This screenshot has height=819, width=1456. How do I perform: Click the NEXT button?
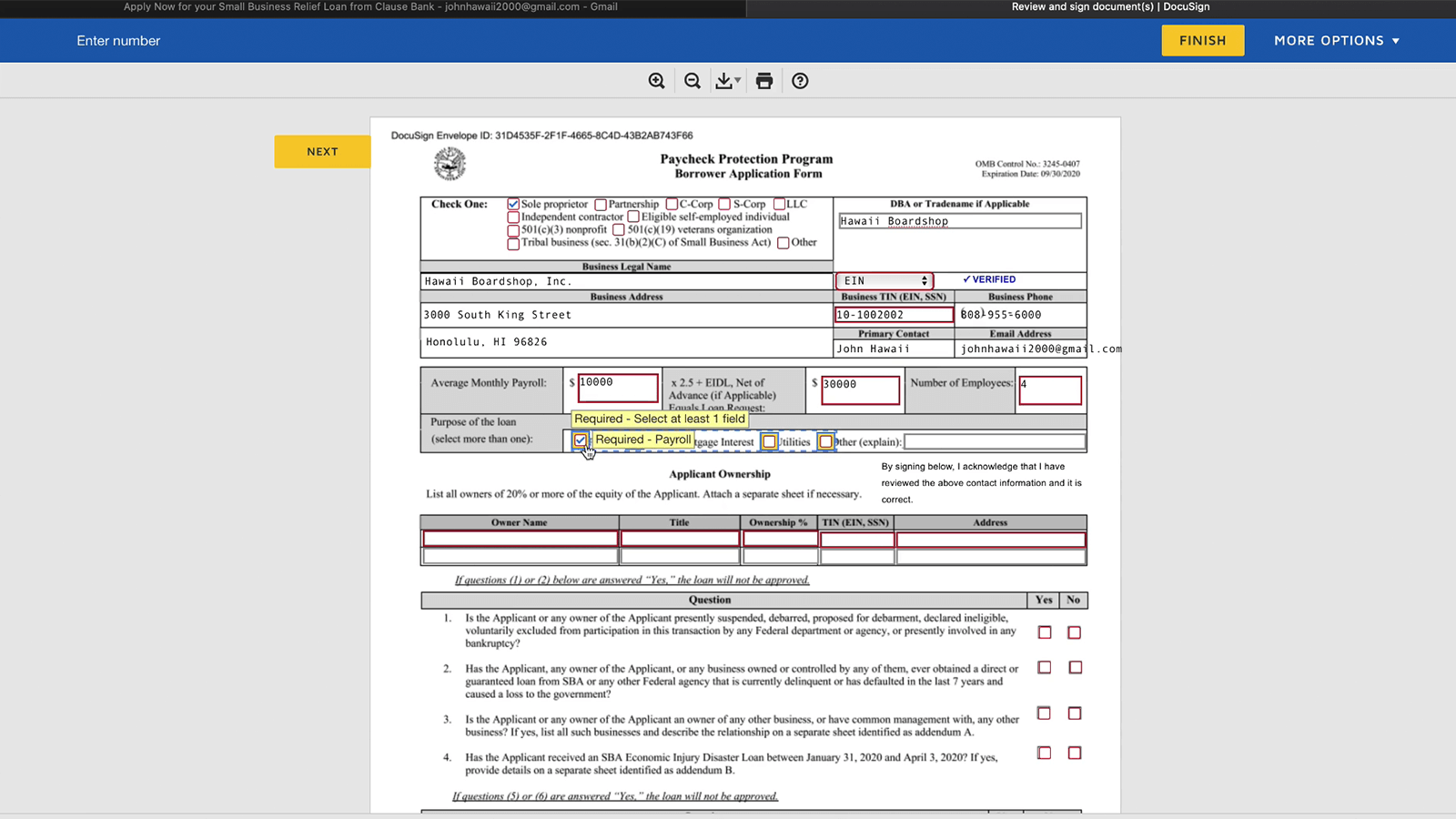point(322,151)
